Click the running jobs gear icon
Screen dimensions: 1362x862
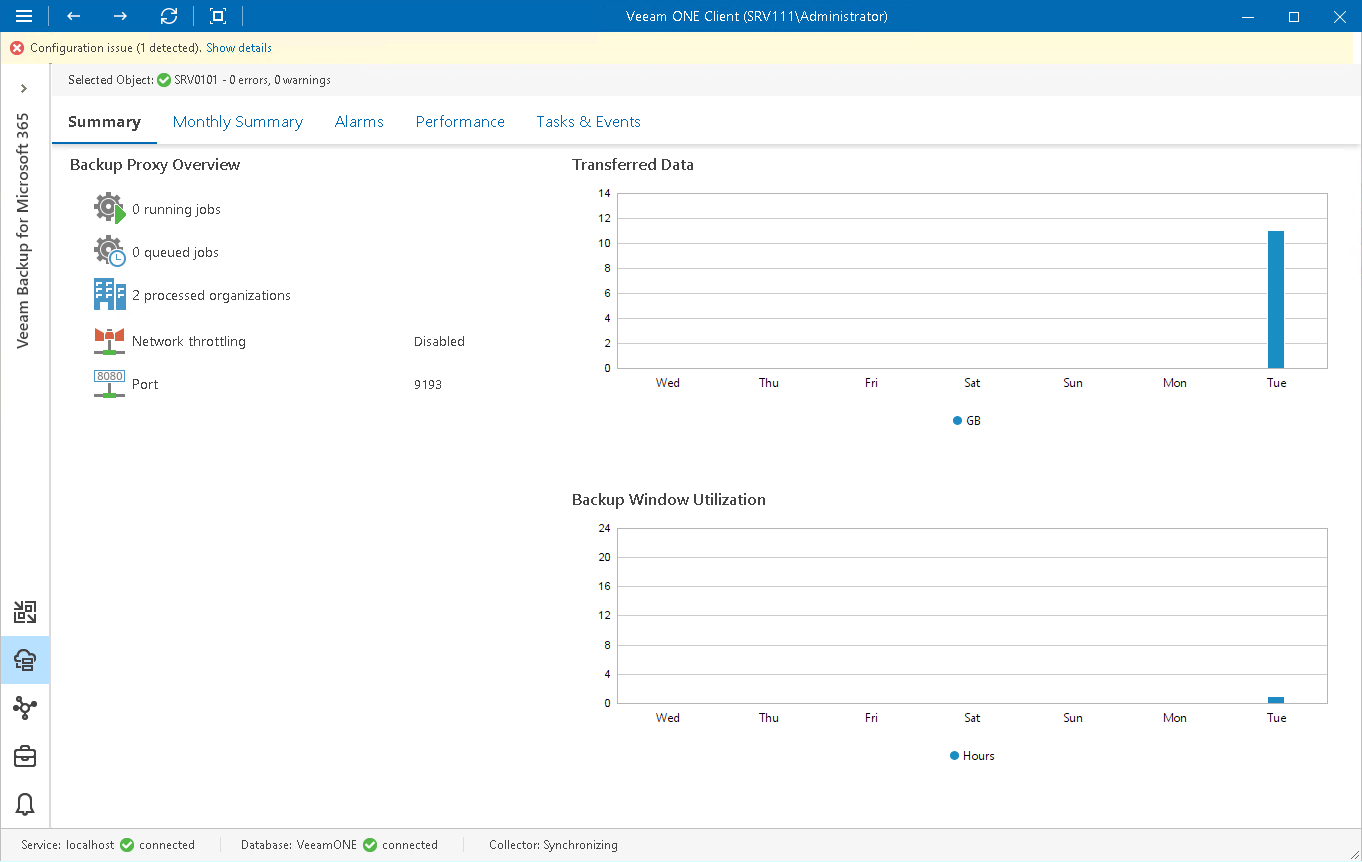(x=109, y=209)
